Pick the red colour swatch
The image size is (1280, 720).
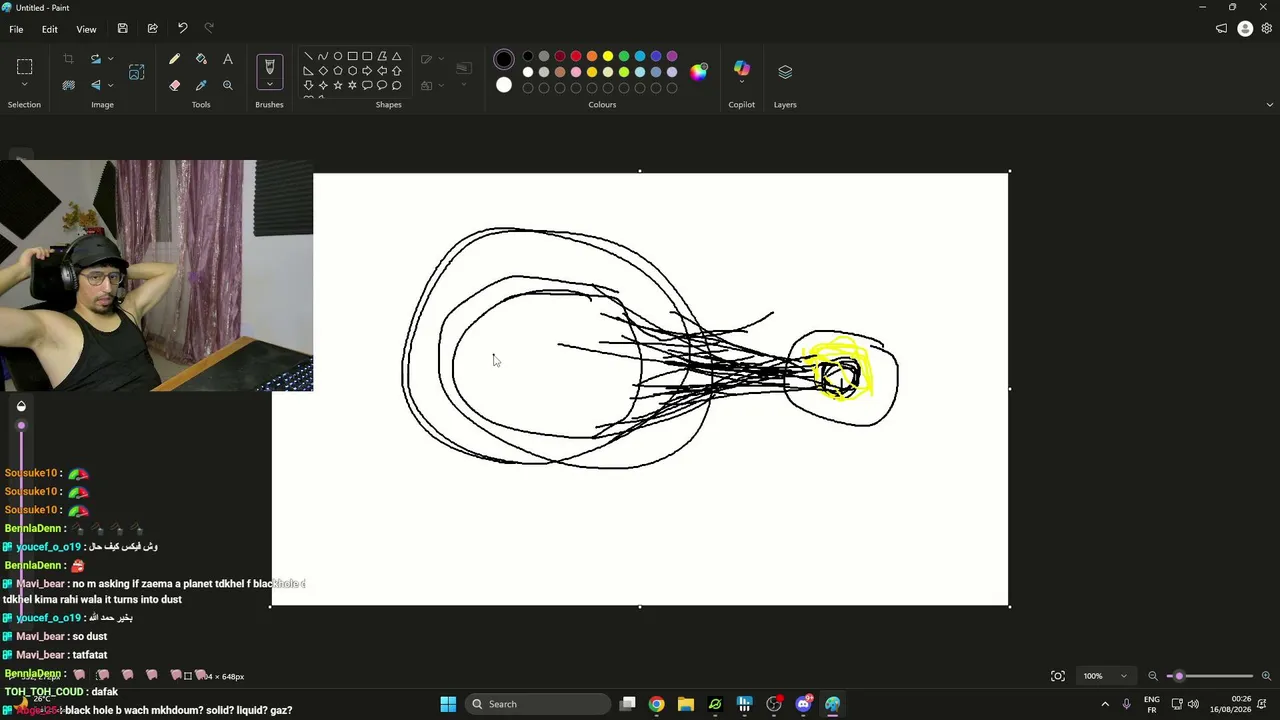click(576, 56)
